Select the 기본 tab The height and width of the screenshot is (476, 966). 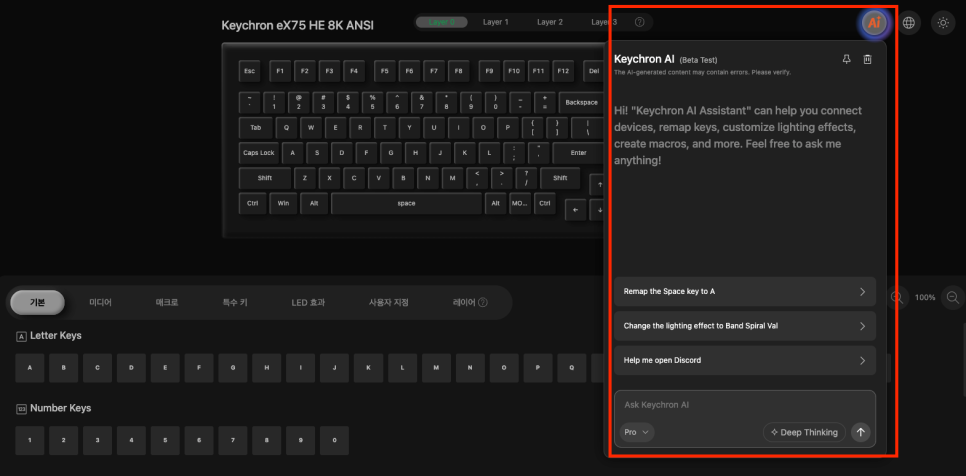(x=38, y=302)
